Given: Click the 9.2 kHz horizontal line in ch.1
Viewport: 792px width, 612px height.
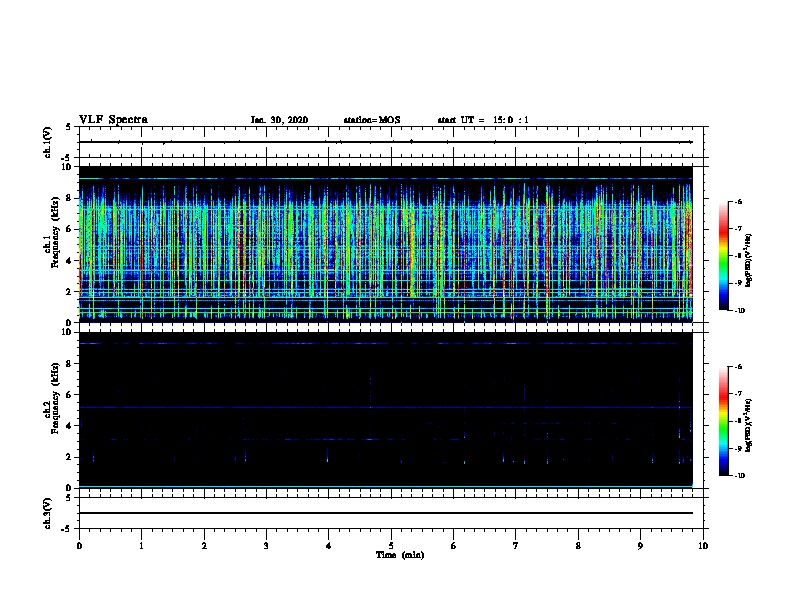Looking at the screenshot, I should pyautogui.click(x=386, y=179).
